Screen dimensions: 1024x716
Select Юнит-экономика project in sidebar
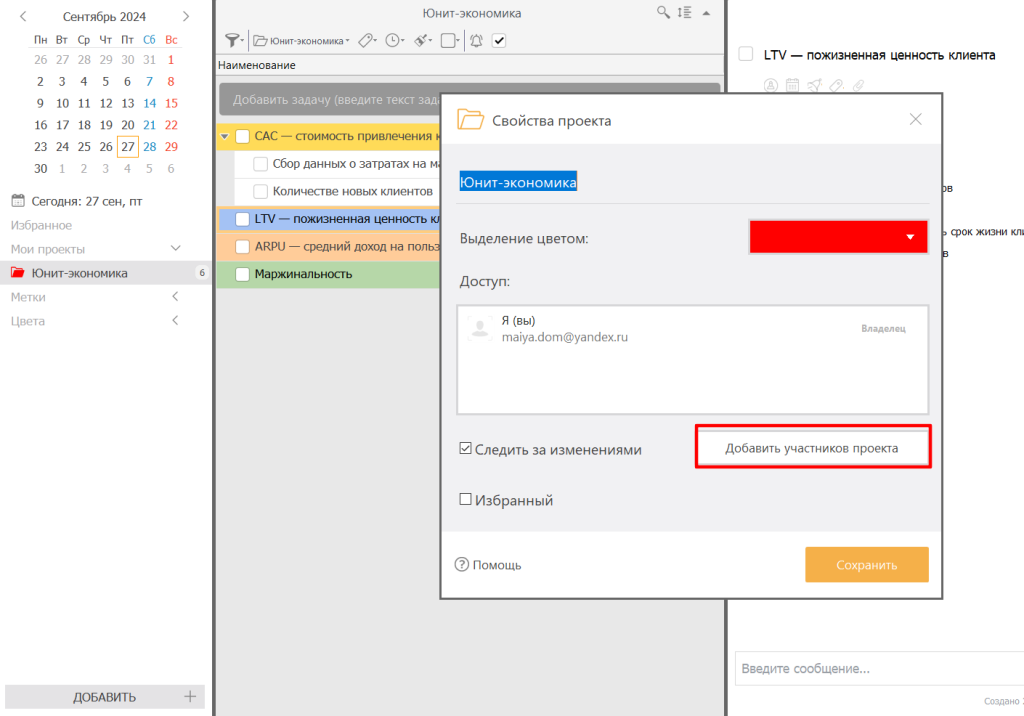[x=79, y=273]
